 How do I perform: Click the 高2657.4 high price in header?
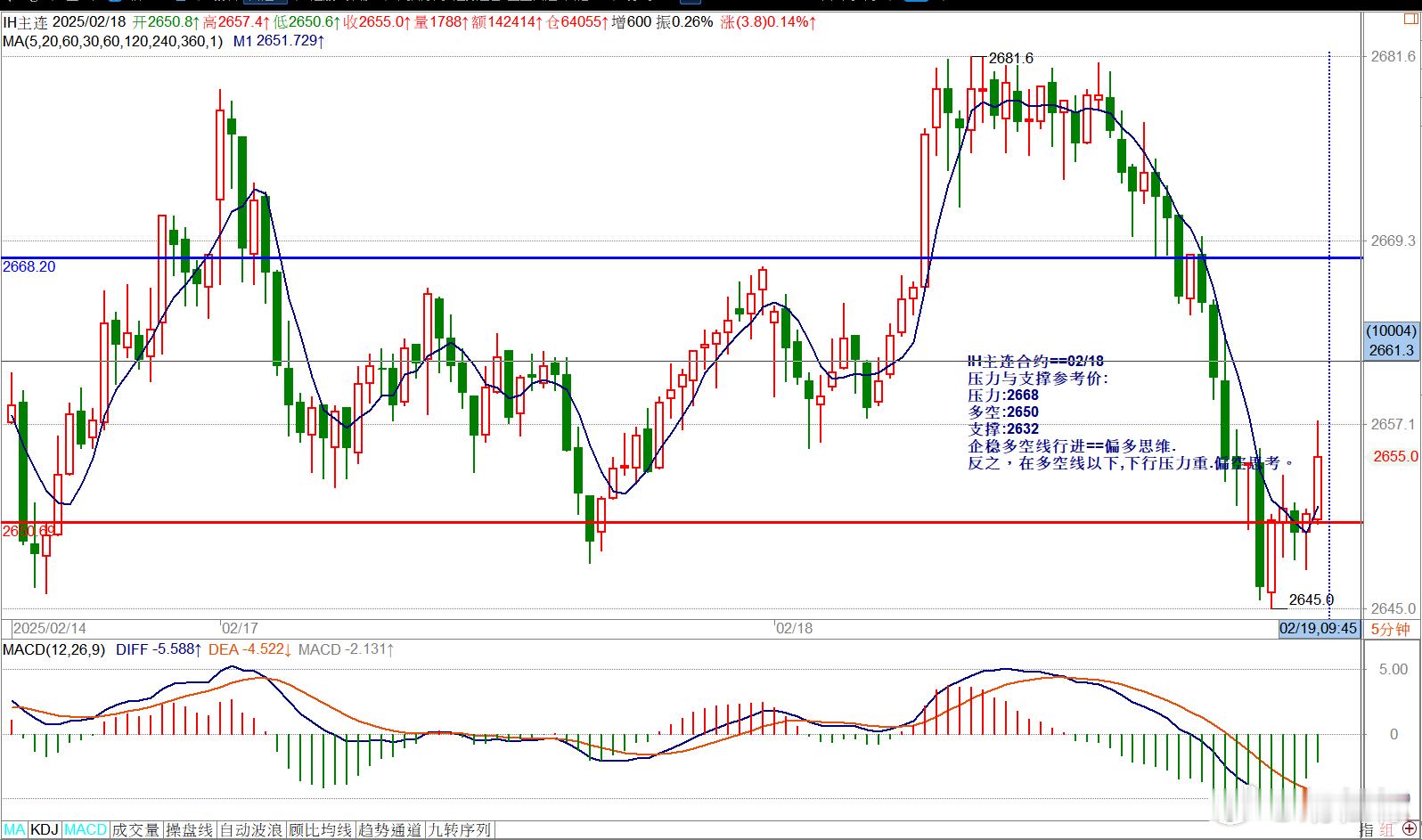(x=236, y=22)
